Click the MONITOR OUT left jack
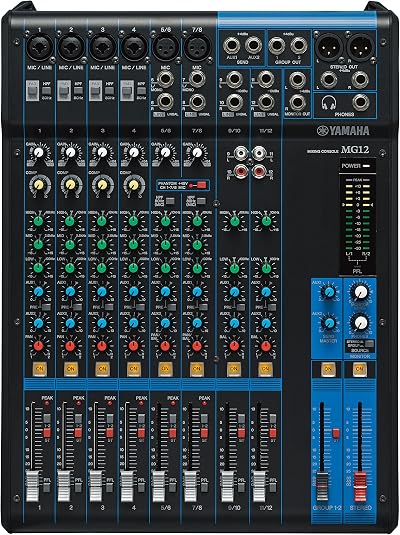 pos(298,79)
